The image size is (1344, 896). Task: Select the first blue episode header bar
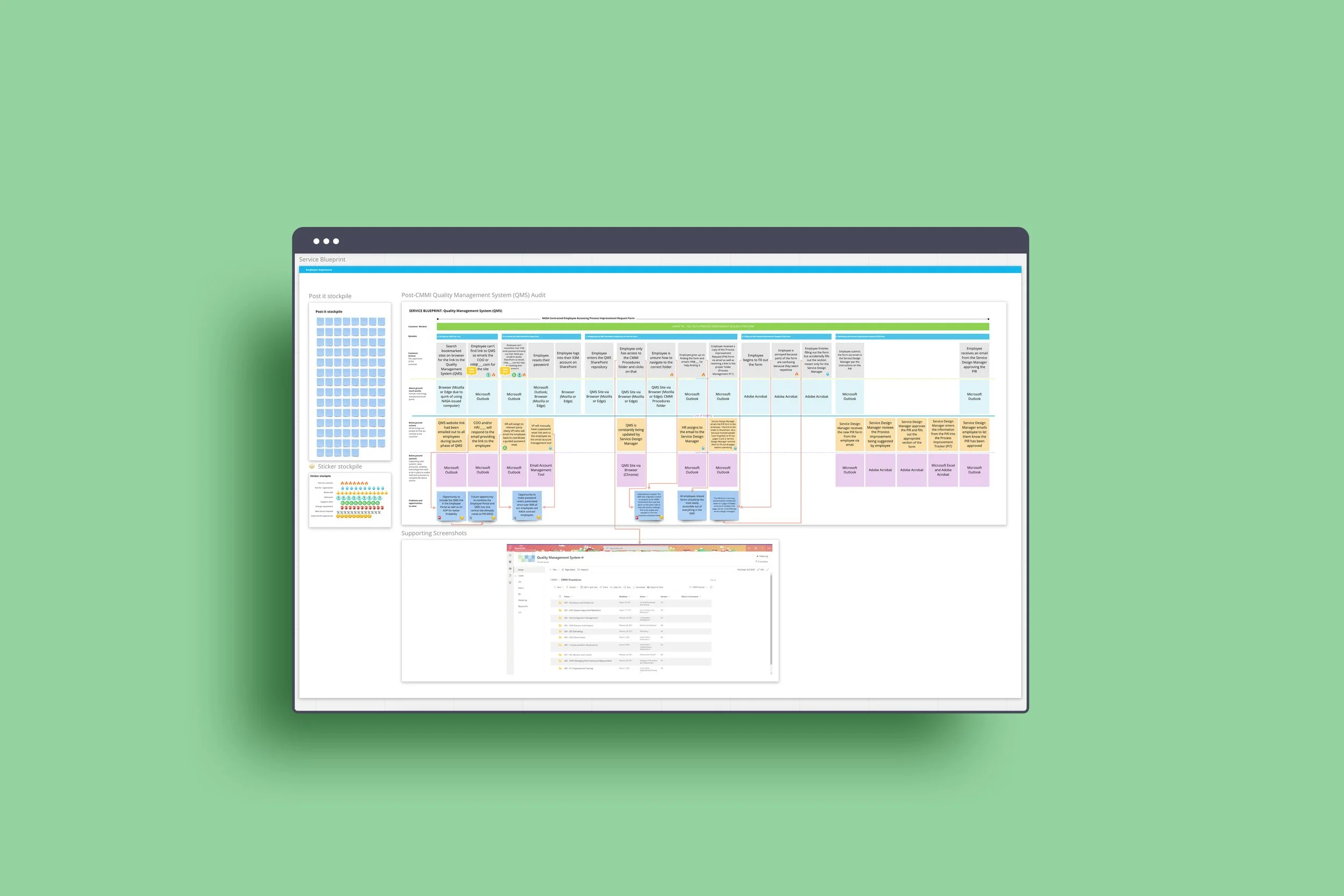point(467,336)
